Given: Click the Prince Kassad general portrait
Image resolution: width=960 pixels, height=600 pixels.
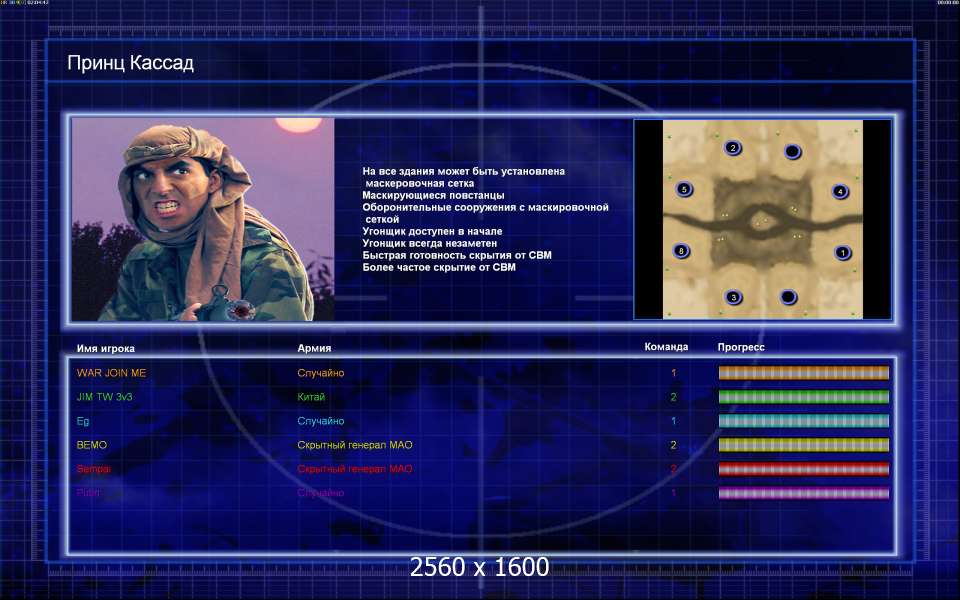Looking at the screenshot, I should pyautogui.click(x=203, y=219).
